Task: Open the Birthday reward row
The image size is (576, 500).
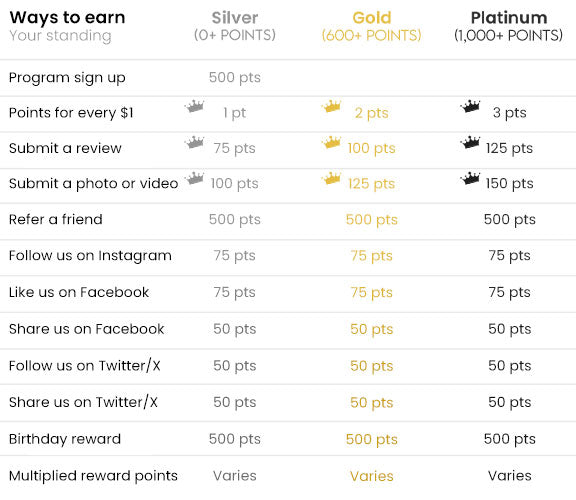Action: click(65, 439)
